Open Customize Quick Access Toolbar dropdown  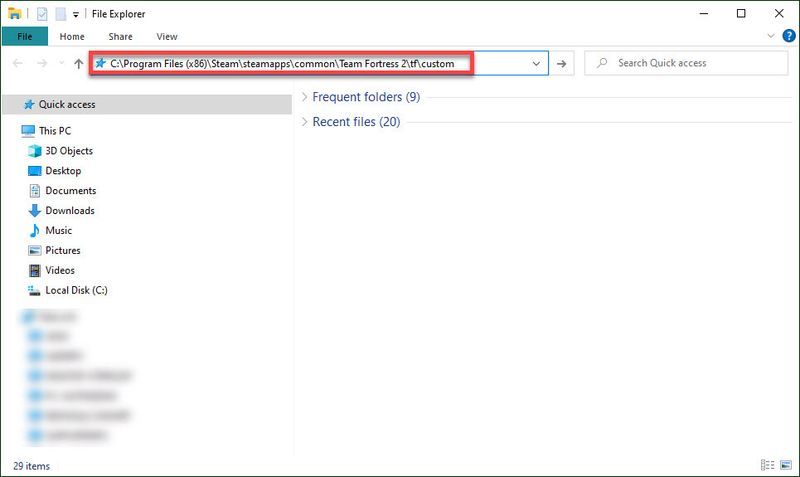click(76, 14)
